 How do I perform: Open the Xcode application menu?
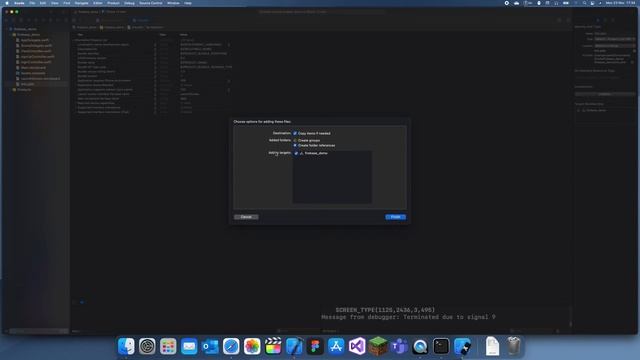coord(19,3)
